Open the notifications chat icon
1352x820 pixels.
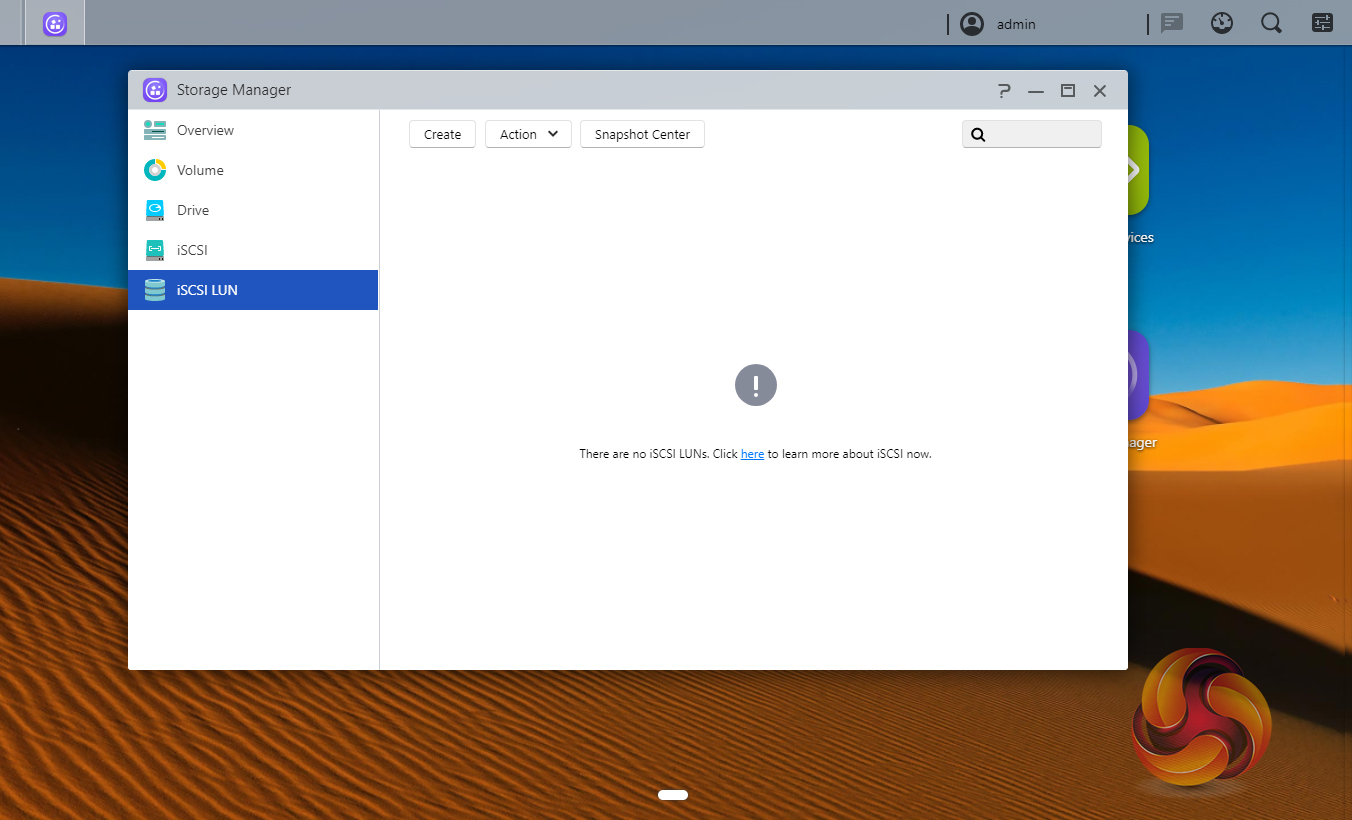(1172, 23)
